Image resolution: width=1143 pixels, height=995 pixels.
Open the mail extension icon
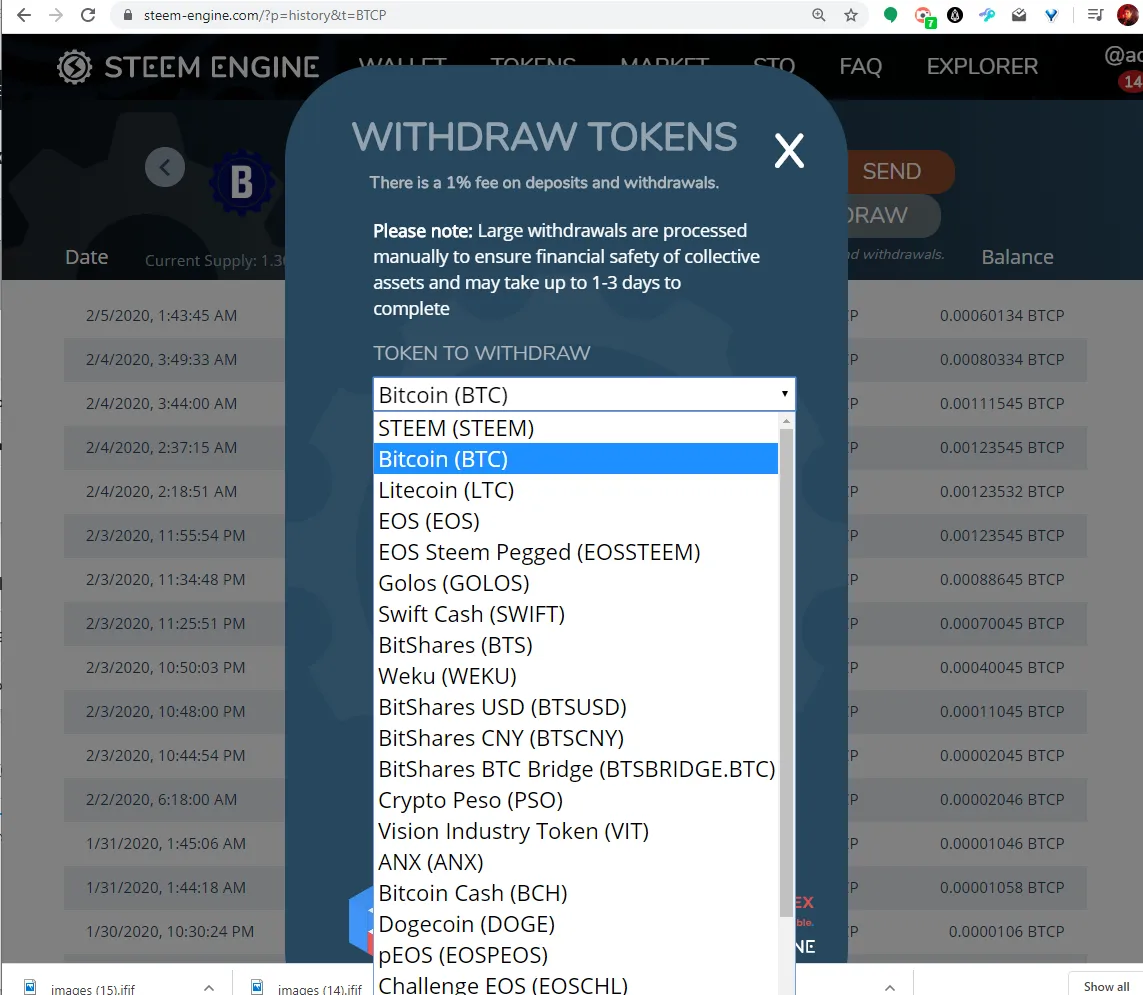point(1019,15)
